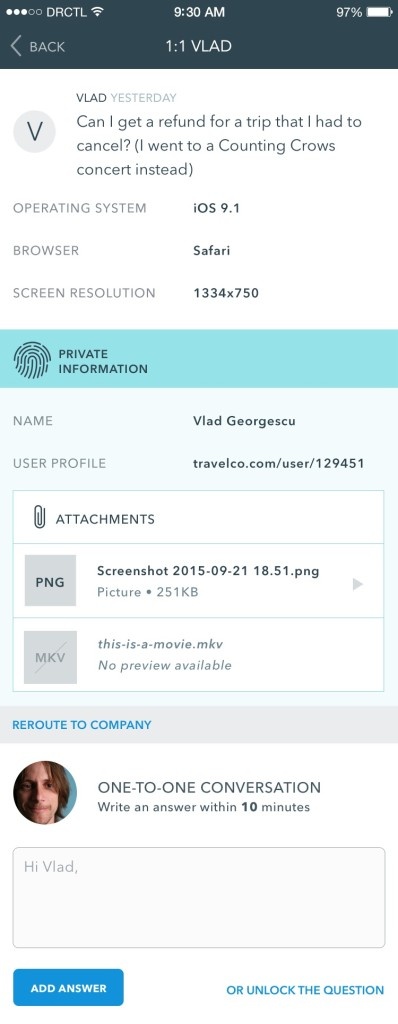The height and width of the screenshot is (1024, 398).
Task: Focus the Hi Vlad answer text box
Action: pos(199,897)
